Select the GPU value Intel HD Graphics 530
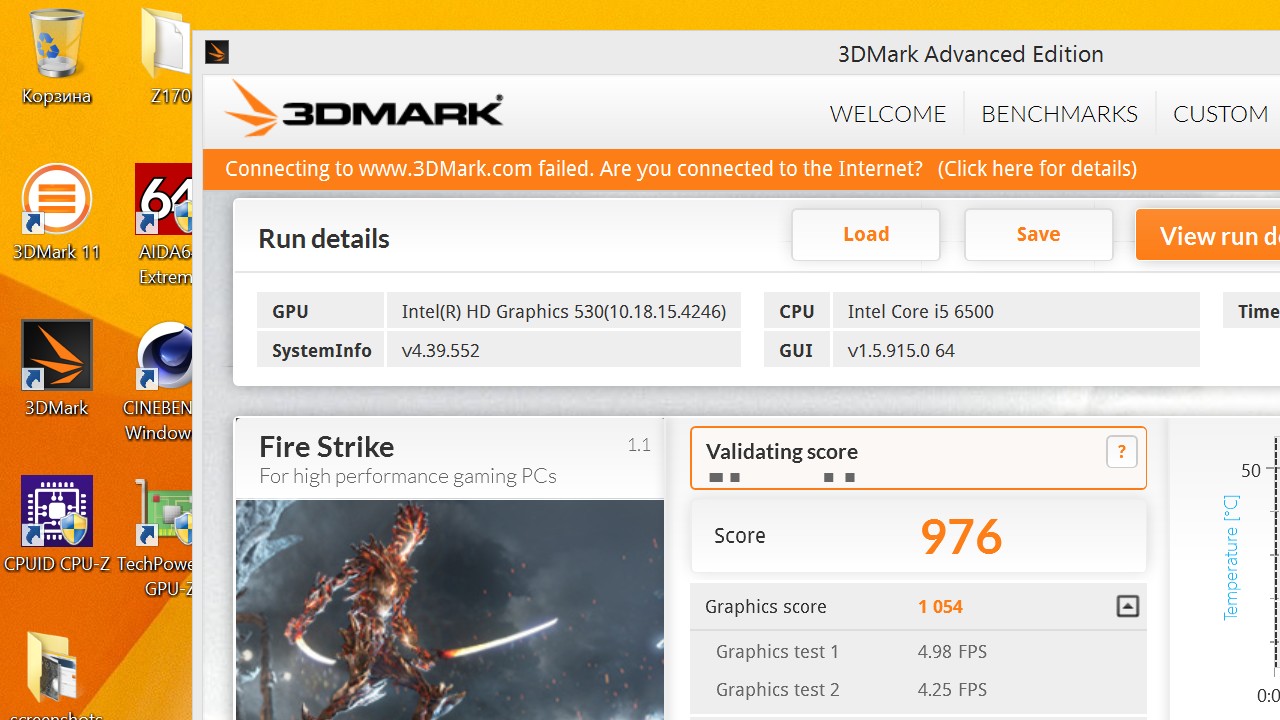Image resolution: width=1280 pixels, height=720 pixels. pos(564,311)
